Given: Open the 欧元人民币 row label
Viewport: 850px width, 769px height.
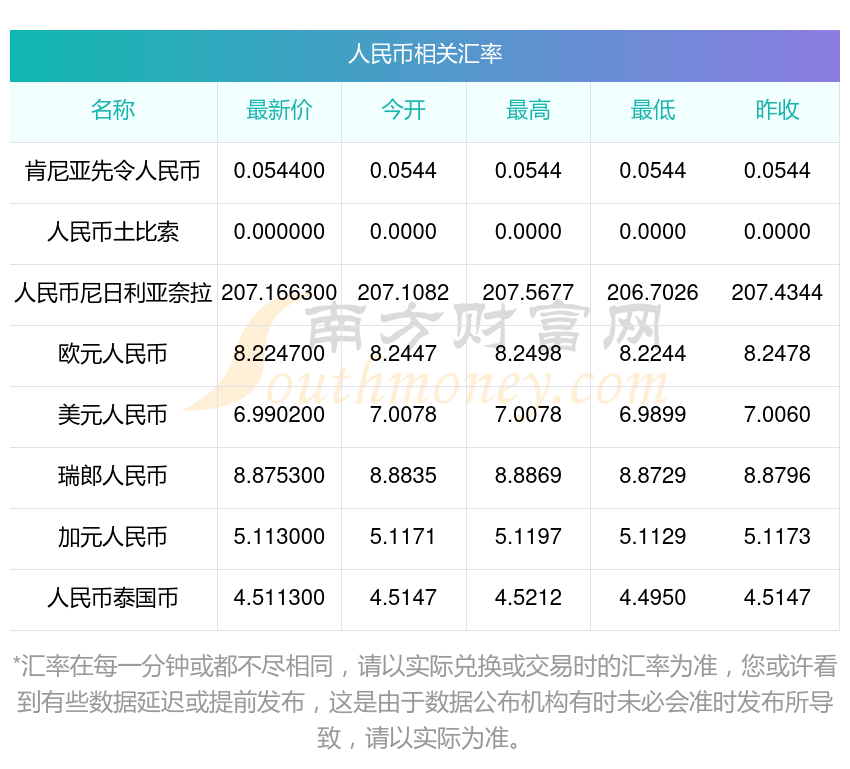Looking at the screenshot, I should (114, 354).
